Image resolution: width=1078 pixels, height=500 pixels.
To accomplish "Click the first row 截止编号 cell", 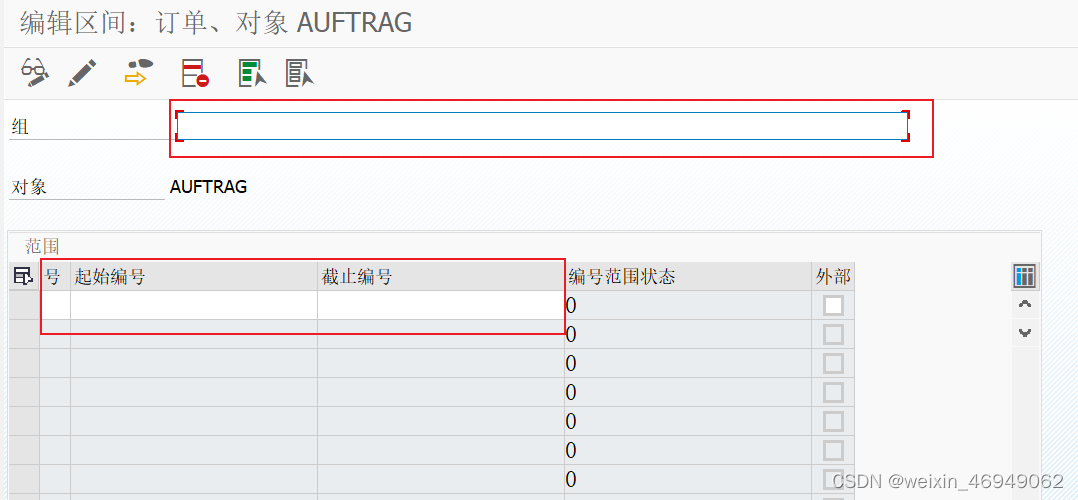I will 441,305.
